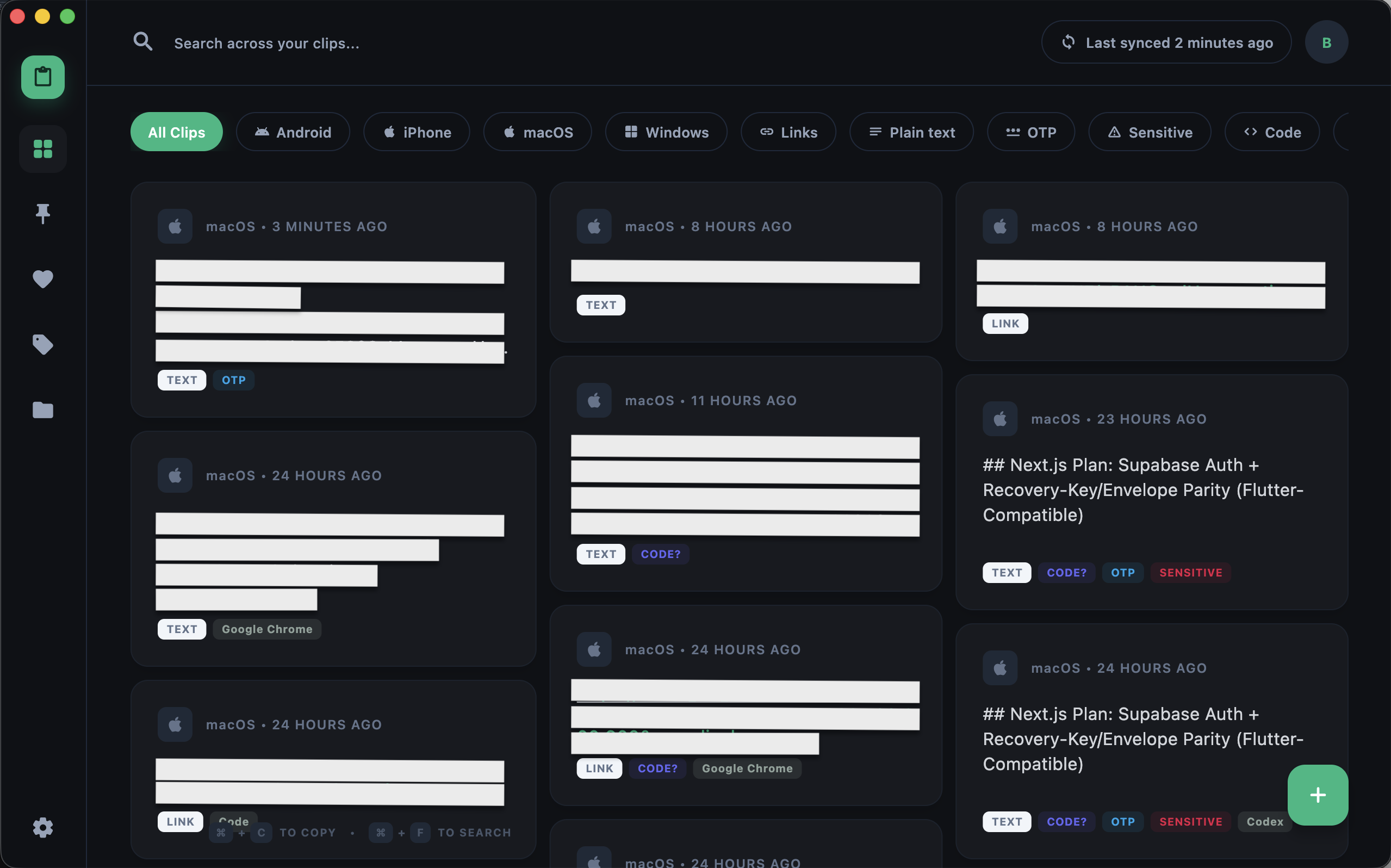Open the settings gear

tap(42, 827)
